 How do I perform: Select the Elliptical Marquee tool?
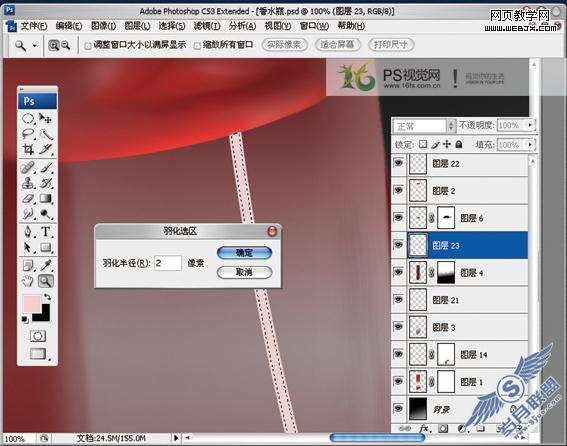point(28,118)
